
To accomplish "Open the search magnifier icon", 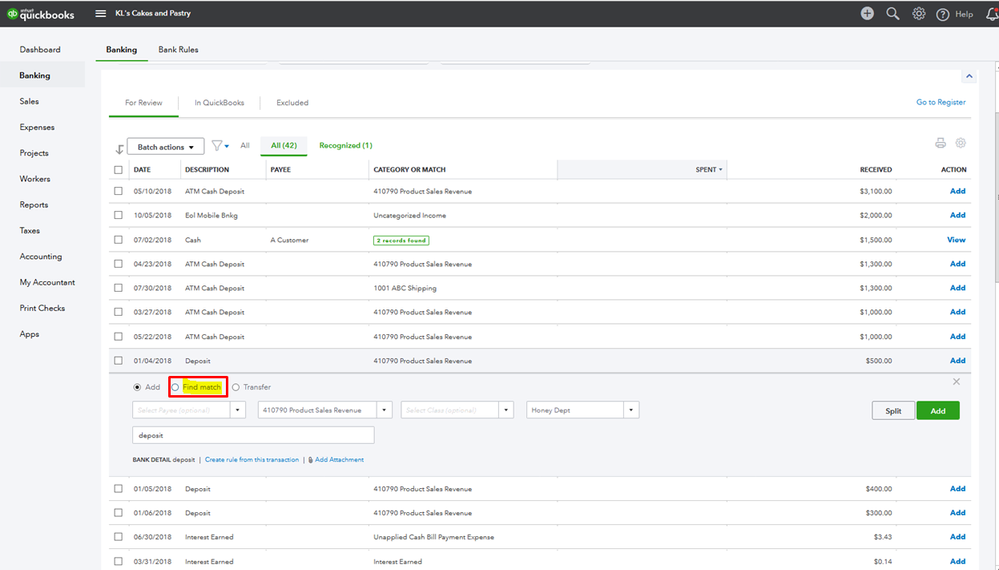I will click(x=892, y=14).
